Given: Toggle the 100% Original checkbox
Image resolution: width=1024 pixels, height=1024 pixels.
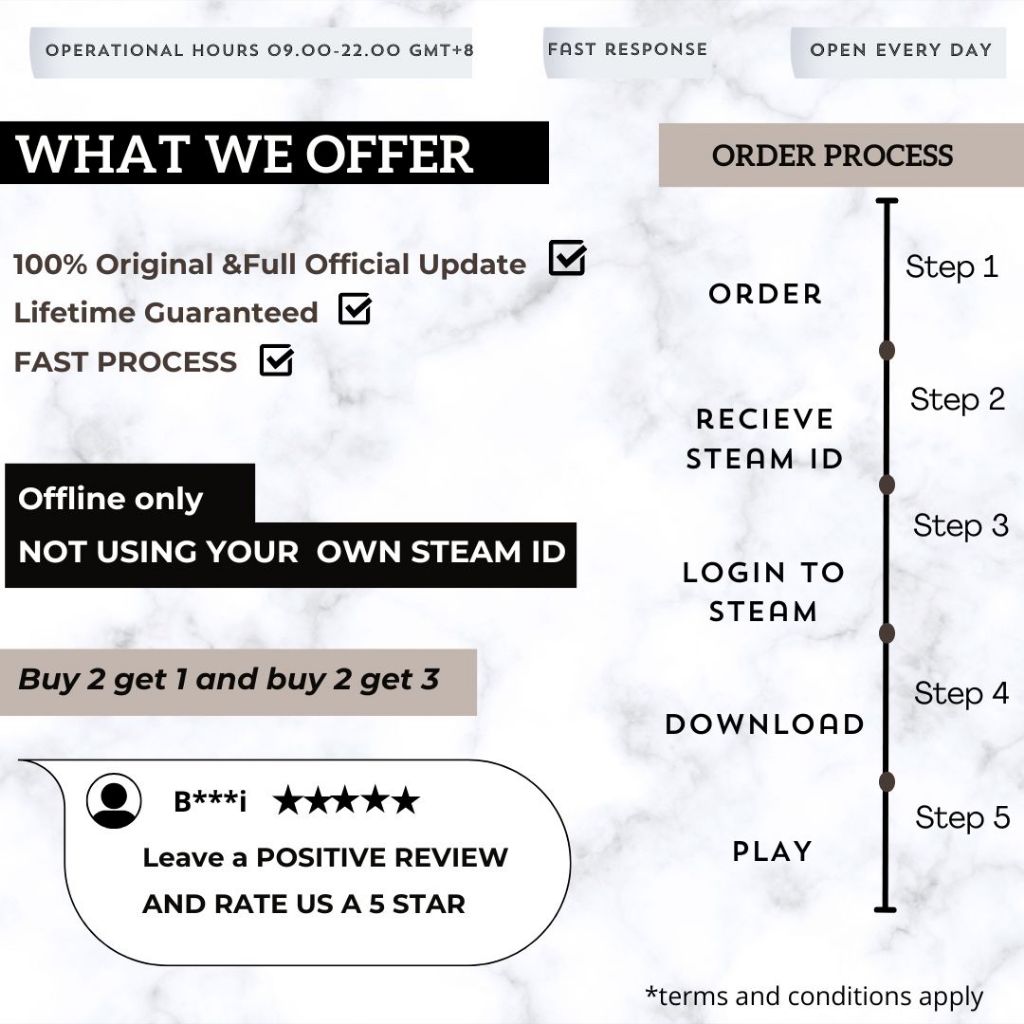Looking at the screenshot, I should 567,259.
